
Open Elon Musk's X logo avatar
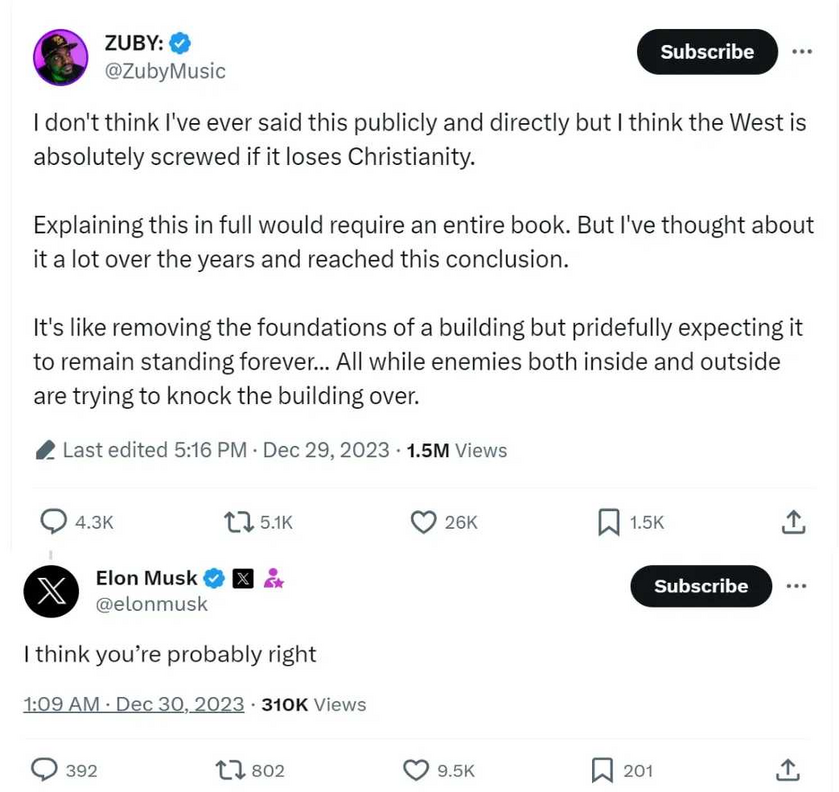click(51, 591)
